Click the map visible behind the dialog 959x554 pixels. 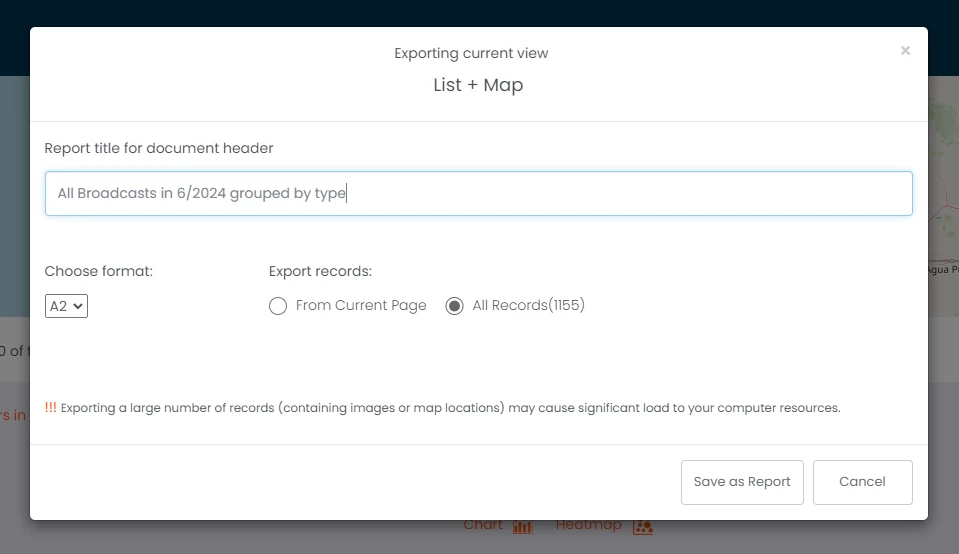[943, 200]
